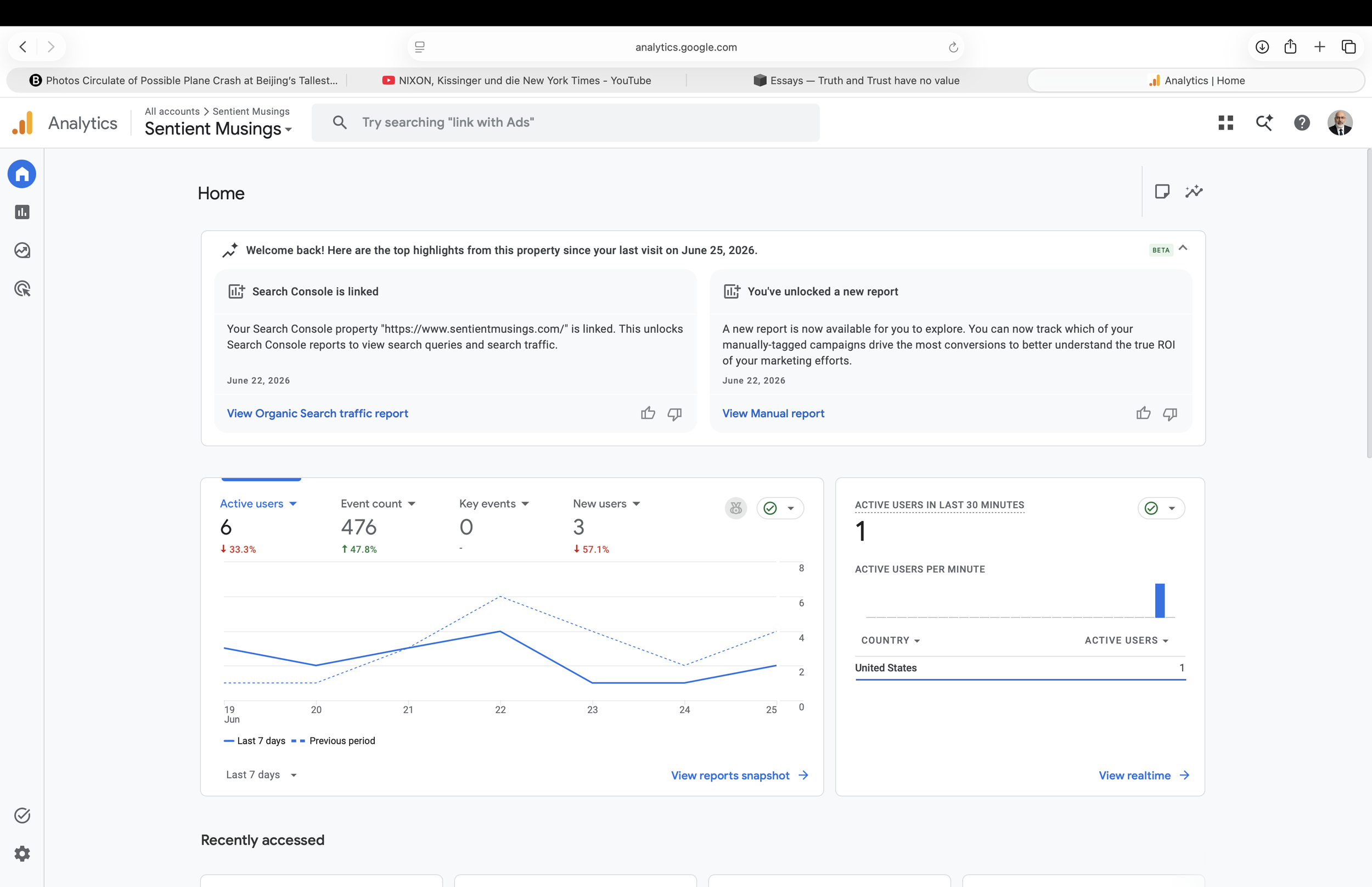Go to All accounts breadcrumb

pos(172,111)
